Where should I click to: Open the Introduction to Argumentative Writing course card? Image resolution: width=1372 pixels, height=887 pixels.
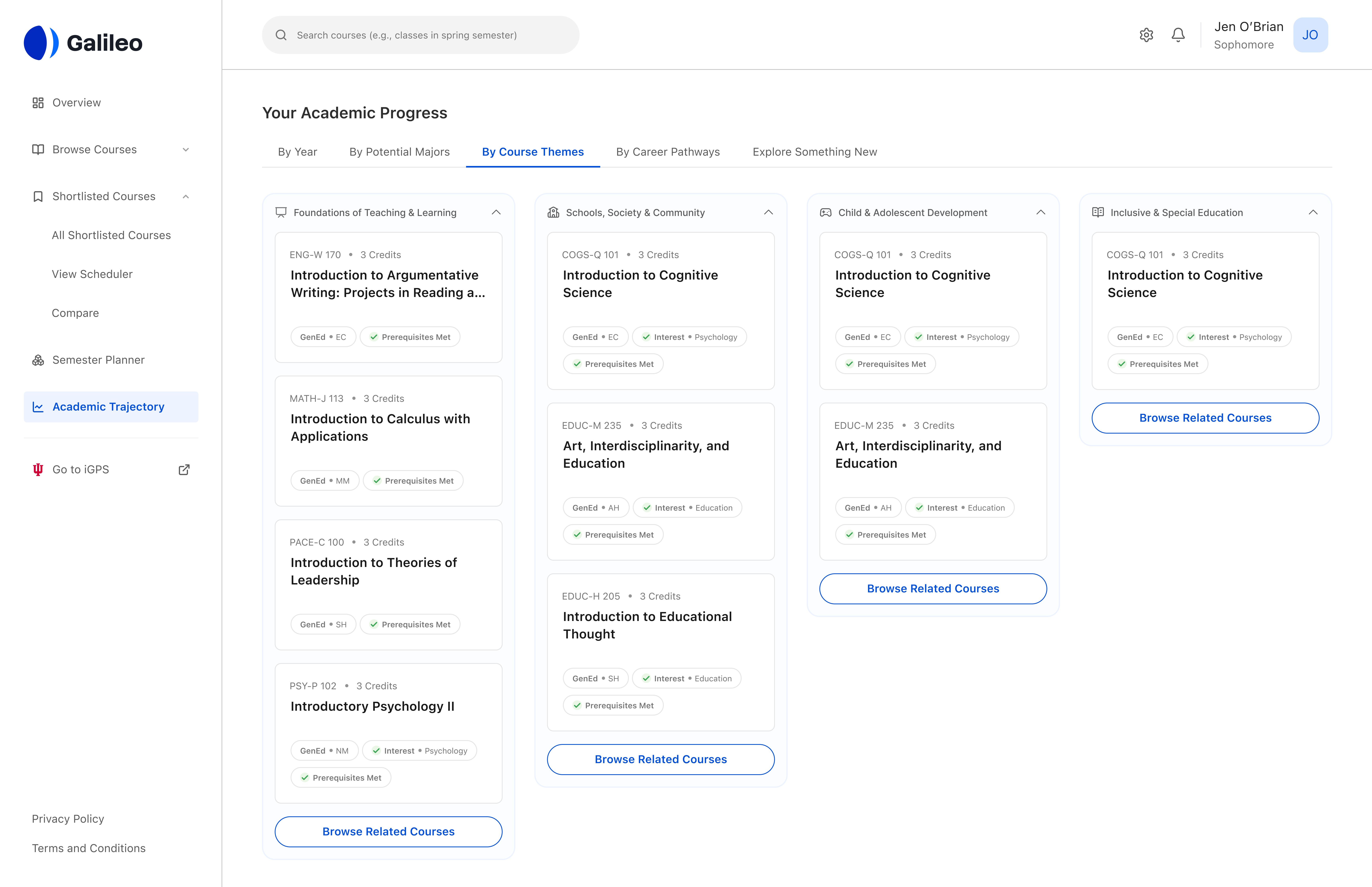click(389, 297)
